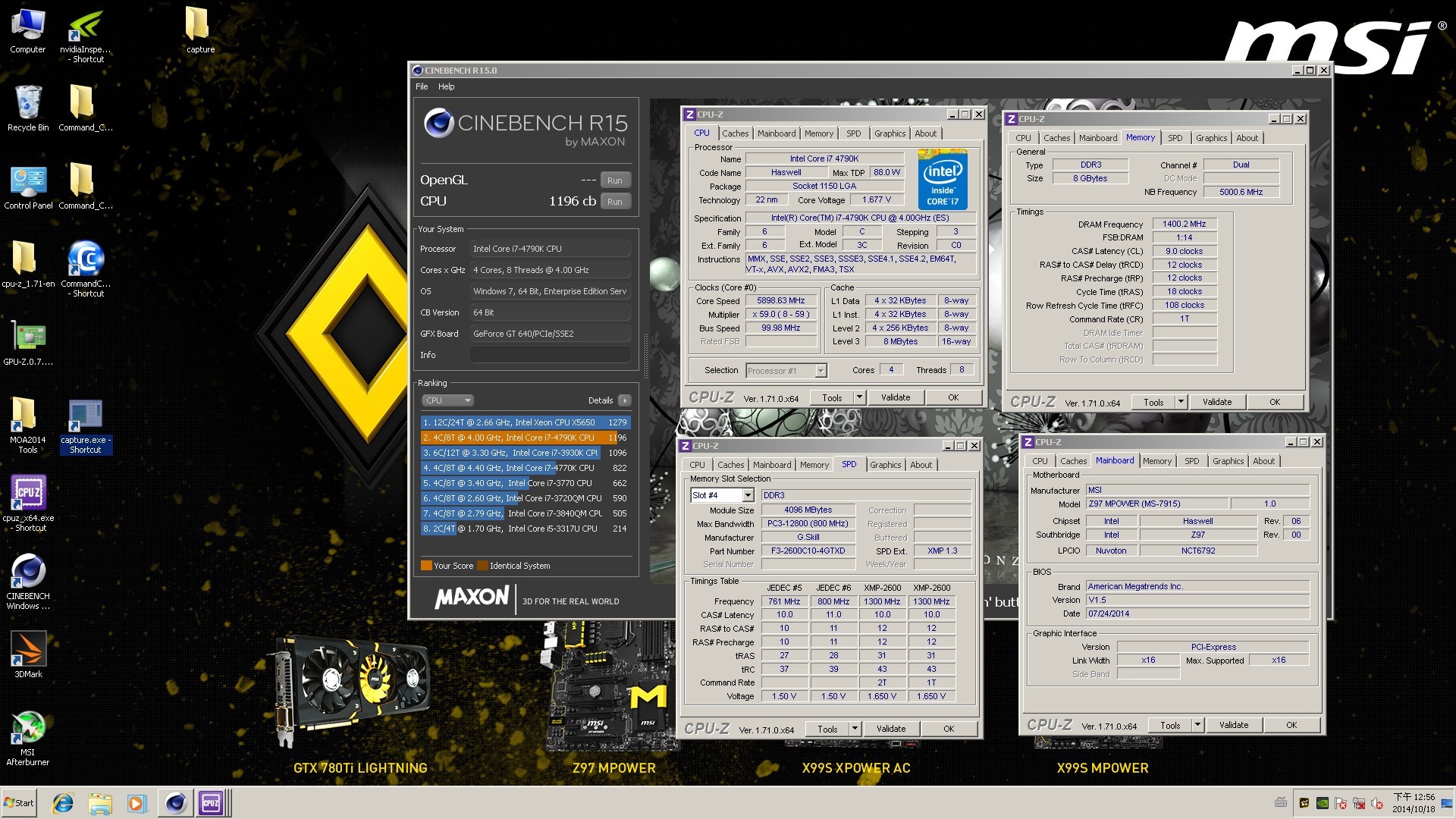Open GPU-Z.0.7 desktop icon
The image size is (1456, 819).
click(x=28, y=344)
